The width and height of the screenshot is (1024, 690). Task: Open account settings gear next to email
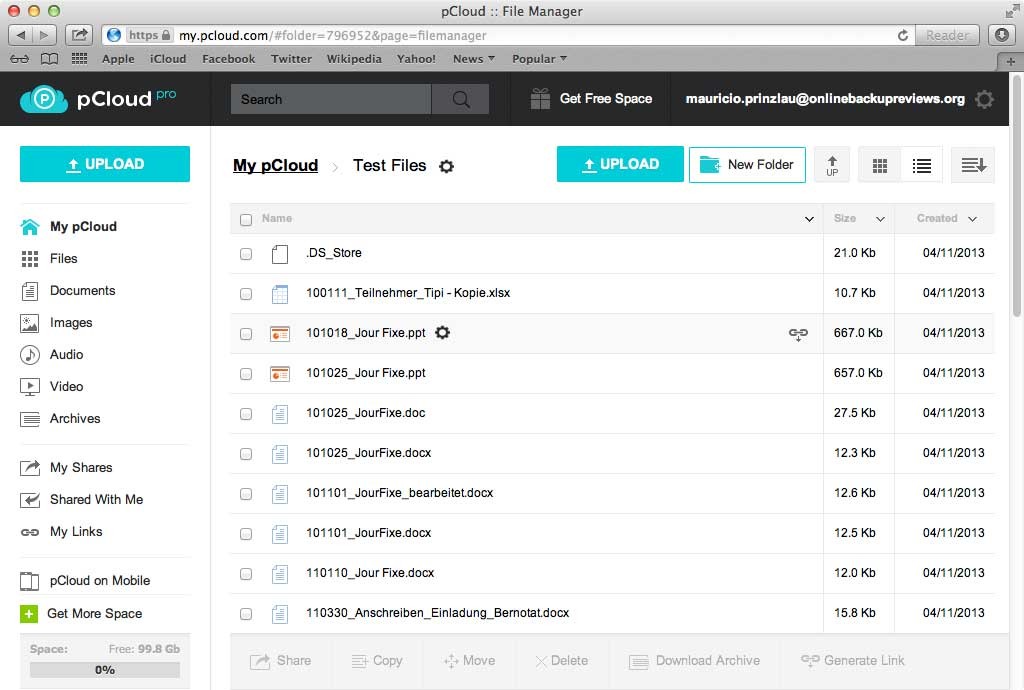coord(984,99)
